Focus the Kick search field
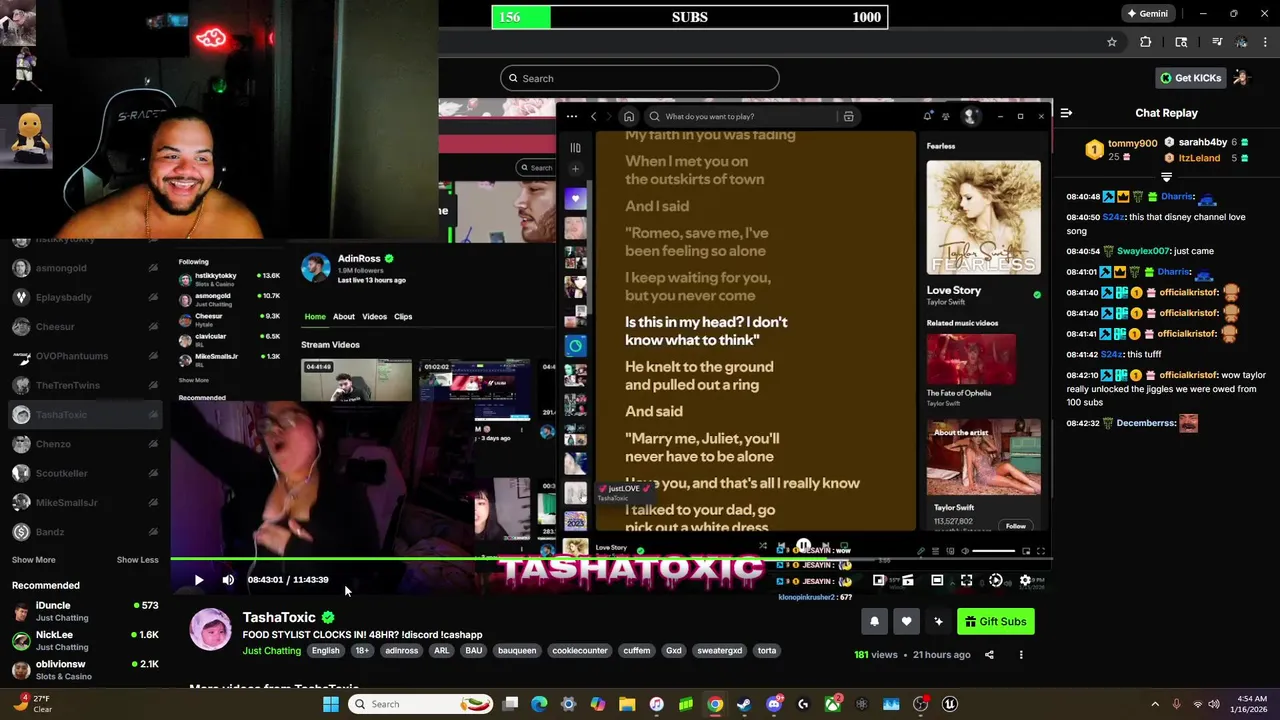This screenshot has height=720, width=1280. click(640, 78)
